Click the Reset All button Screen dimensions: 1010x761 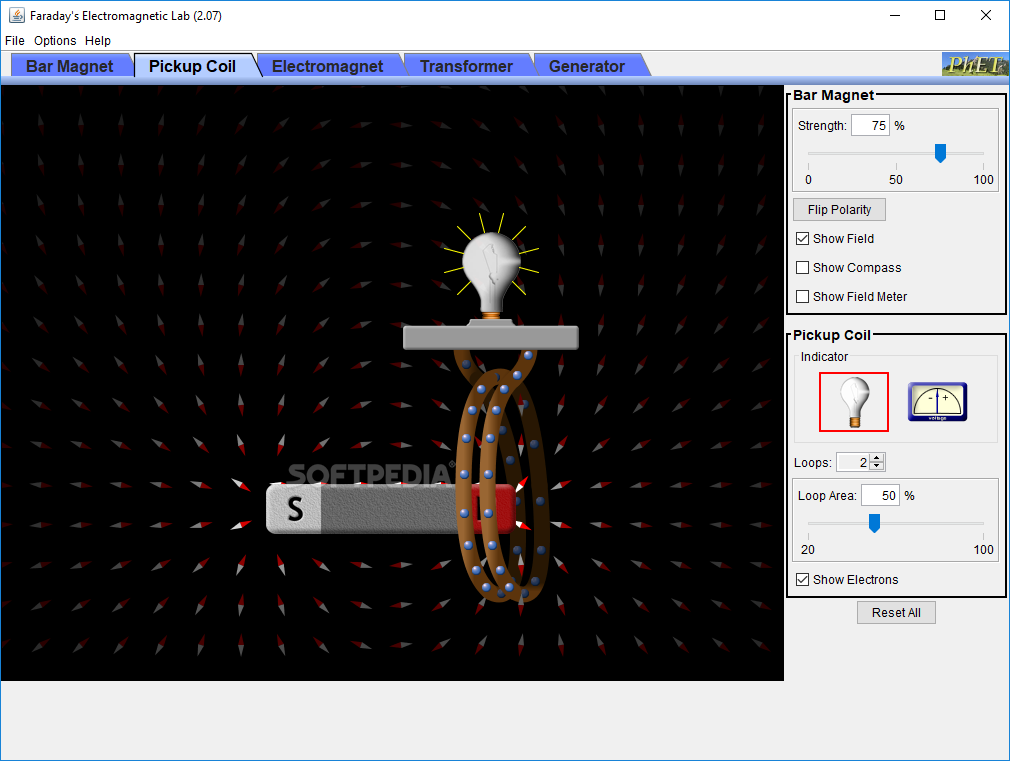pyautogui.click(x=896, y=613)
